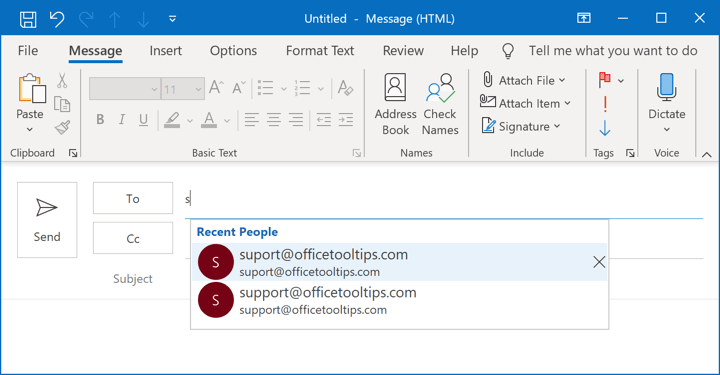The width and height of the screenshot is (720, 375).
Task: Increase font size with larger A icon
Action: (x=216, y=87)
